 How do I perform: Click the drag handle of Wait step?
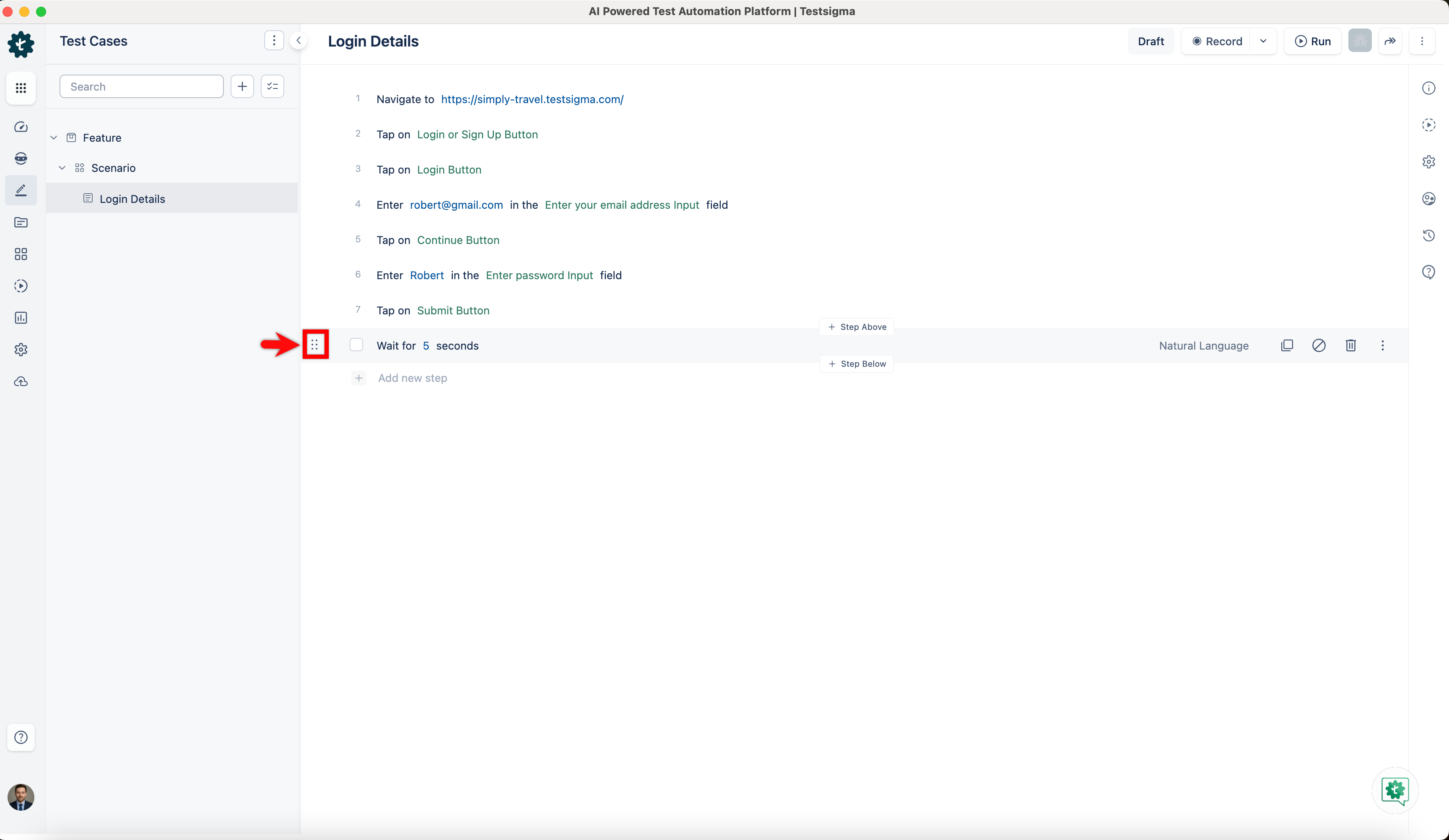(x=314, y=345)
